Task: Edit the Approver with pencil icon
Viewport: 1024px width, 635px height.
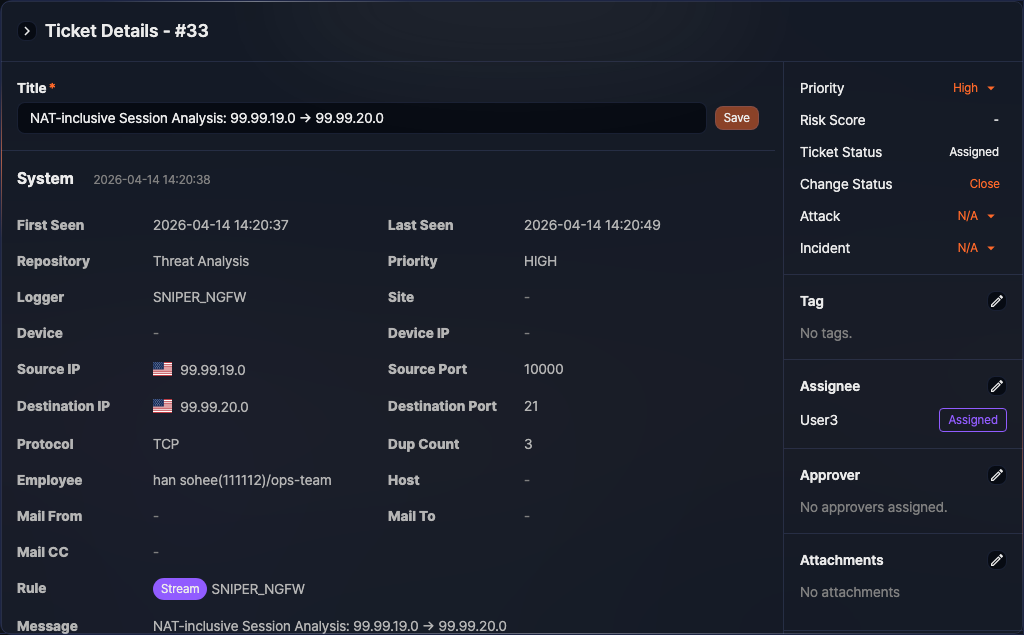Action: (x=996, y=475)
